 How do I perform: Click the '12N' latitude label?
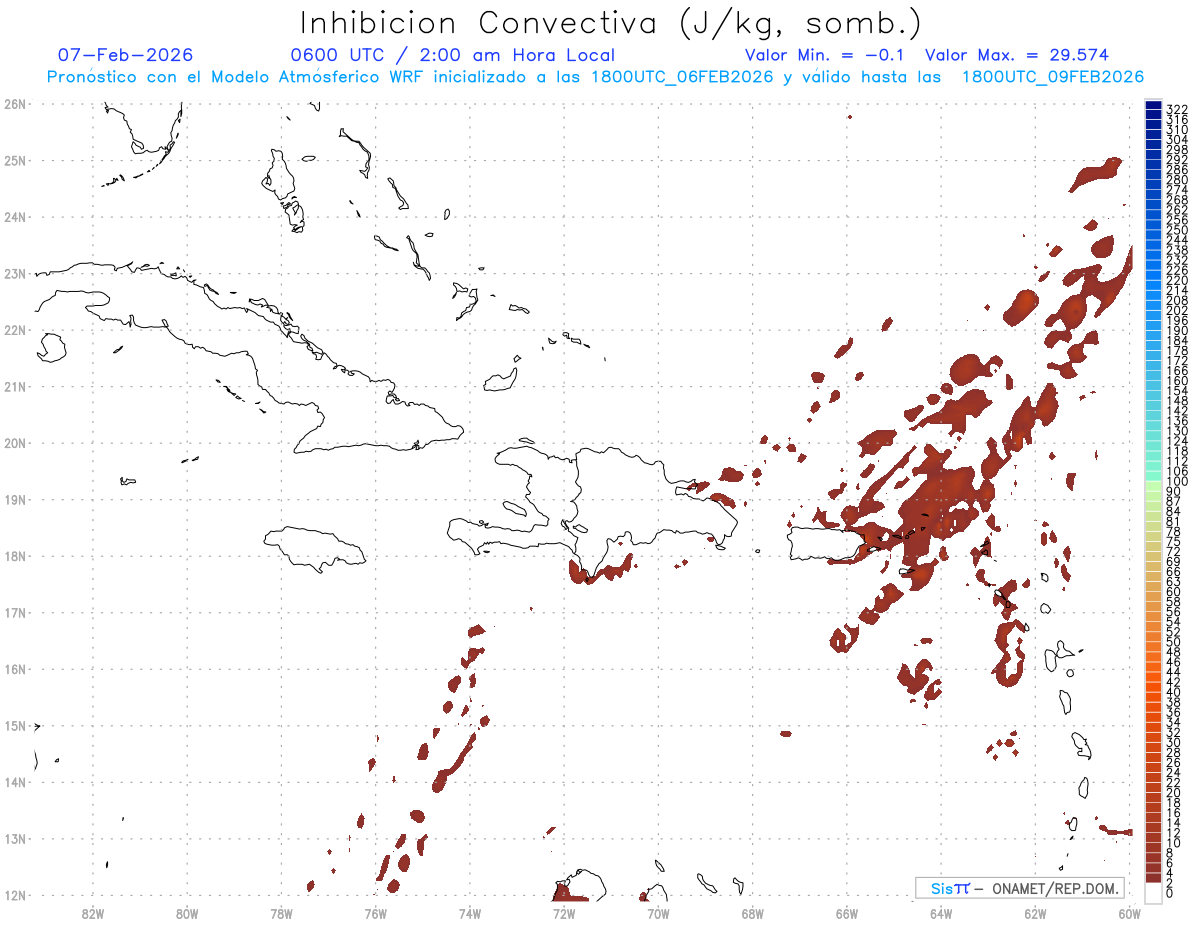coord(14,895)
